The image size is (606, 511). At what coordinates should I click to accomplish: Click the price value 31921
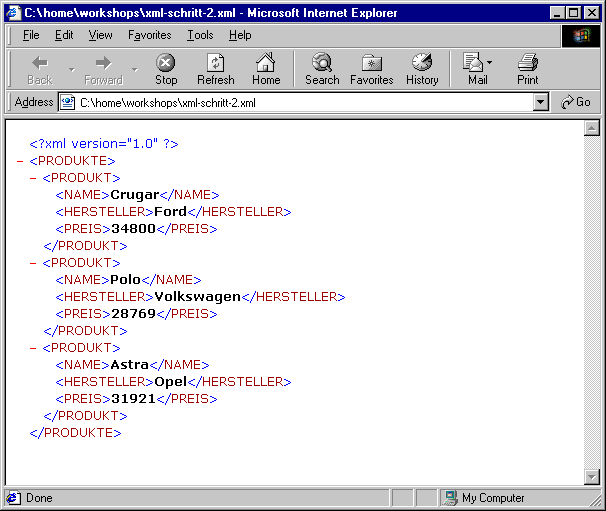pyautogui.click(x=133, y=399)
